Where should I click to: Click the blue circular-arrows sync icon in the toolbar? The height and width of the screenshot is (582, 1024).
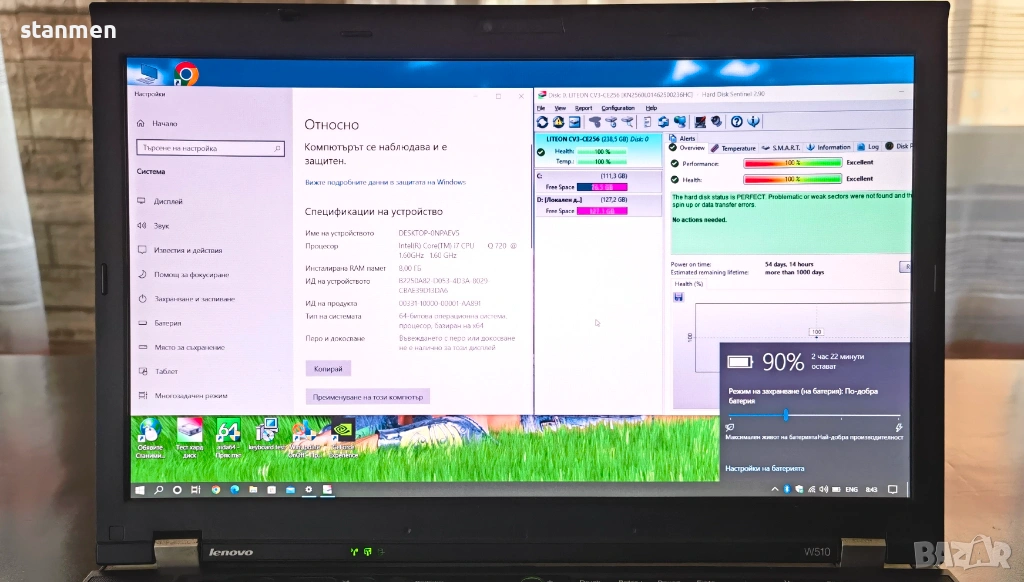click(x=664, y=122)
